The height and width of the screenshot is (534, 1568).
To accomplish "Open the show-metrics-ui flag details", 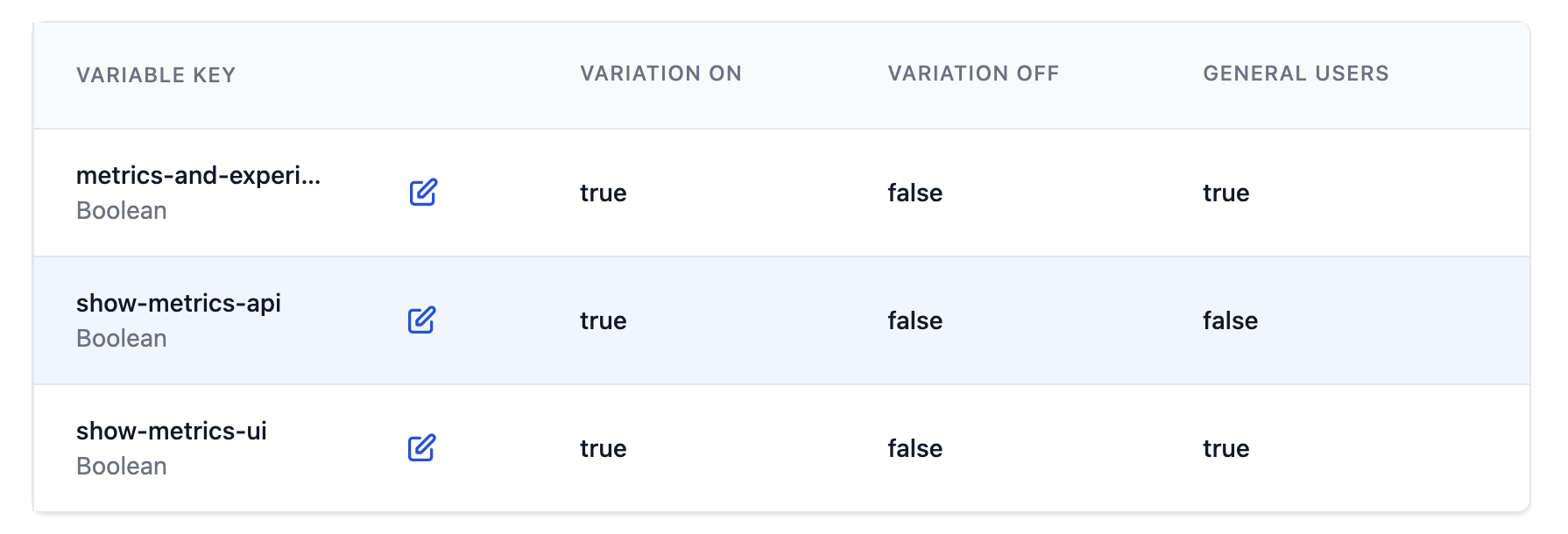I will click(x=172, y=431).
